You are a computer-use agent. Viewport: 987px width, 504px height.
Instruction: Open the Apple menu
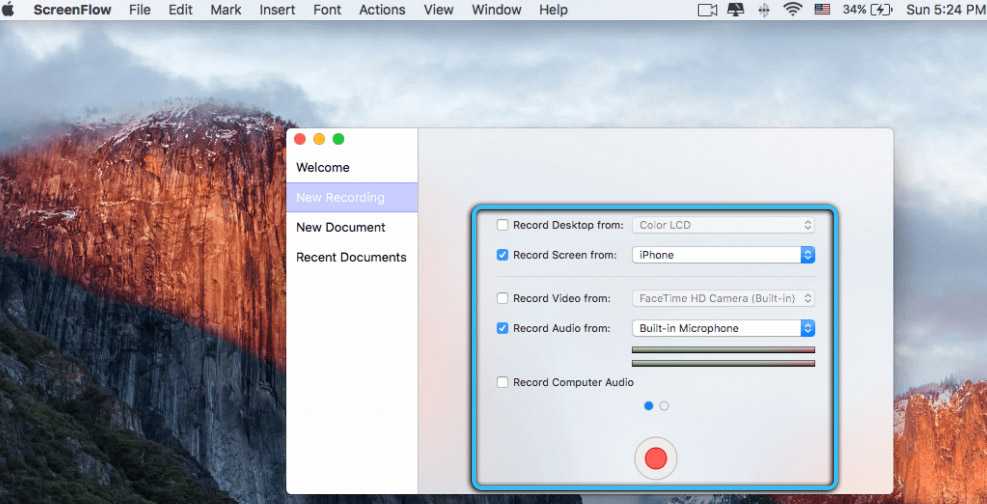coord(9,10)
